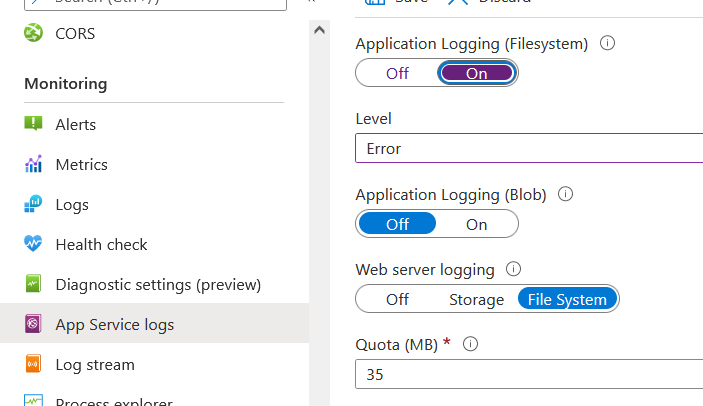Select On for Application Logging (Filesystem)
703x406 pixels.
(x=476, y=73)
